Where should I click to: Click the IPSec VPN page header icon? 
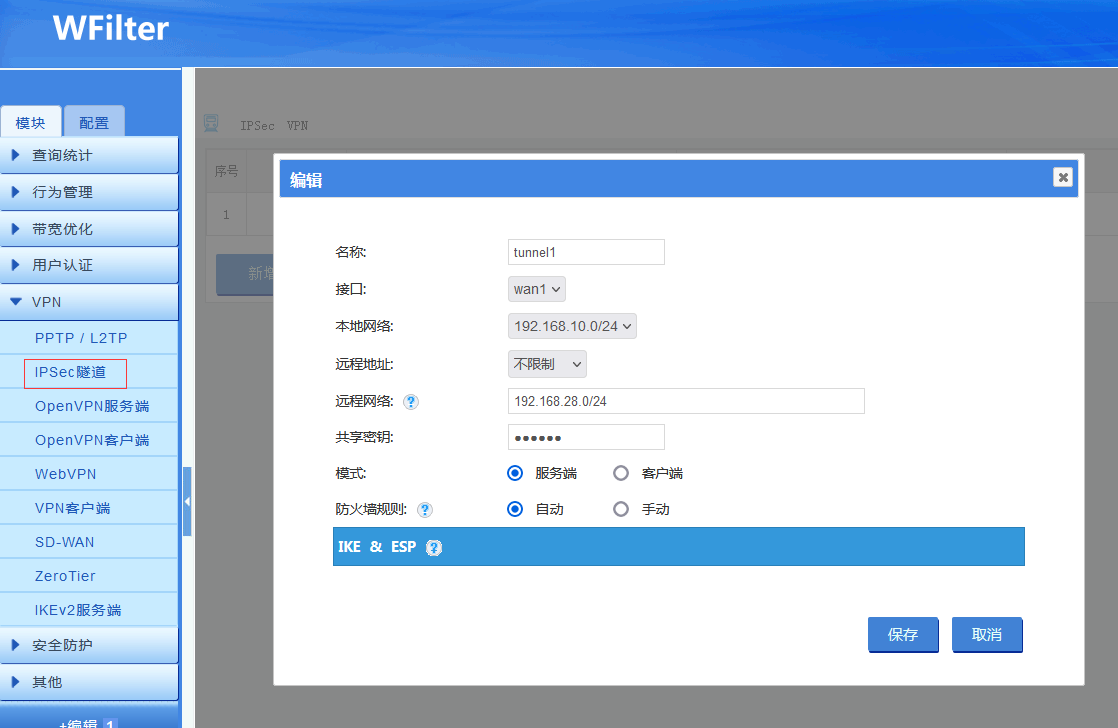[211, 123]
